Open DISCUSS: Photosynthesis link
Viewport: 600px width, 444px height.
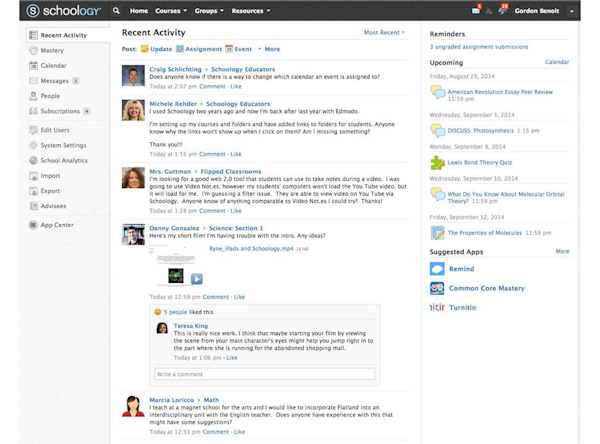pos(481,131)
